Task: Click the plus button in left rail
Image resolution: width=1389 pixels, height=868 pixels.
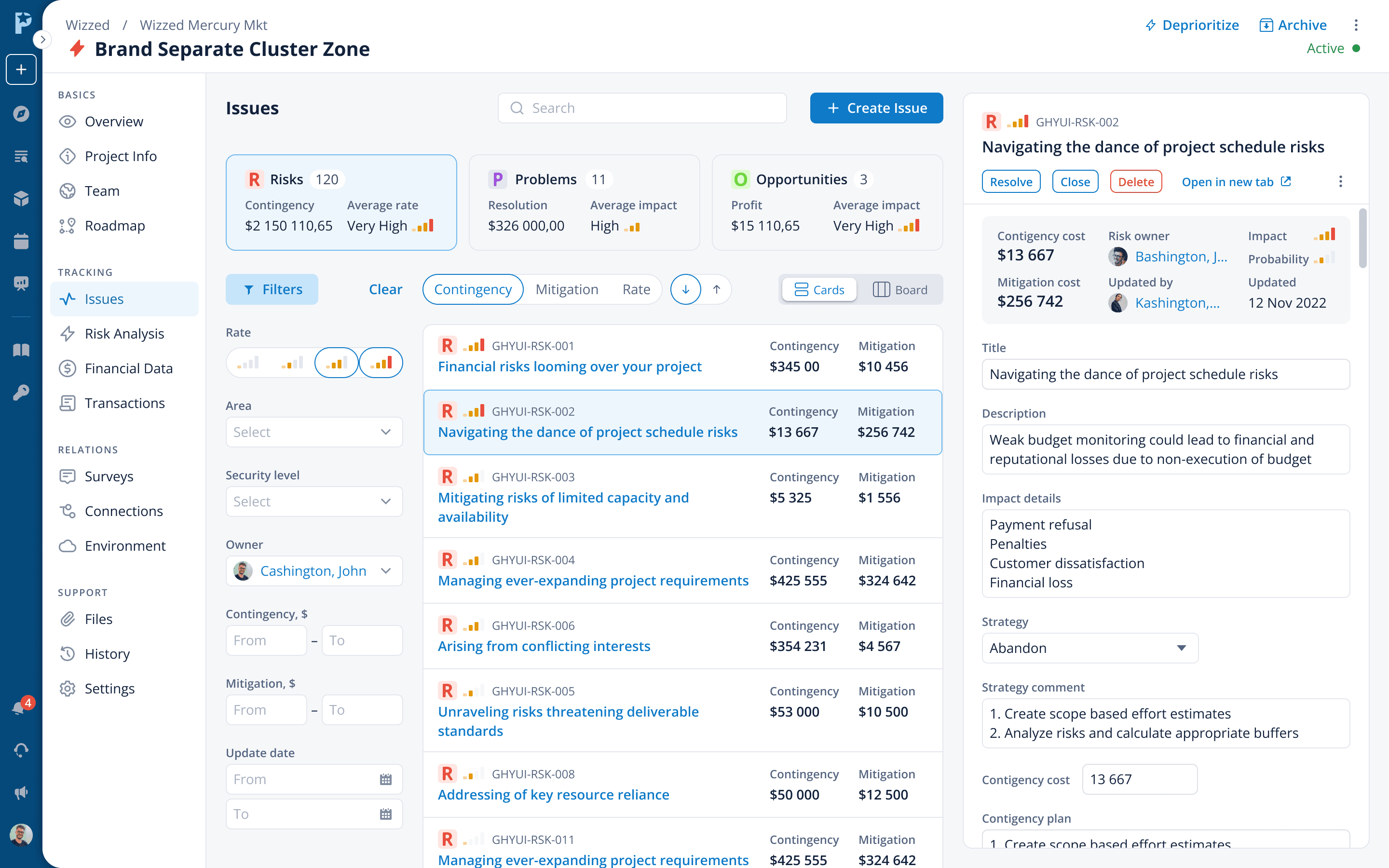Action: click(21, 69)
